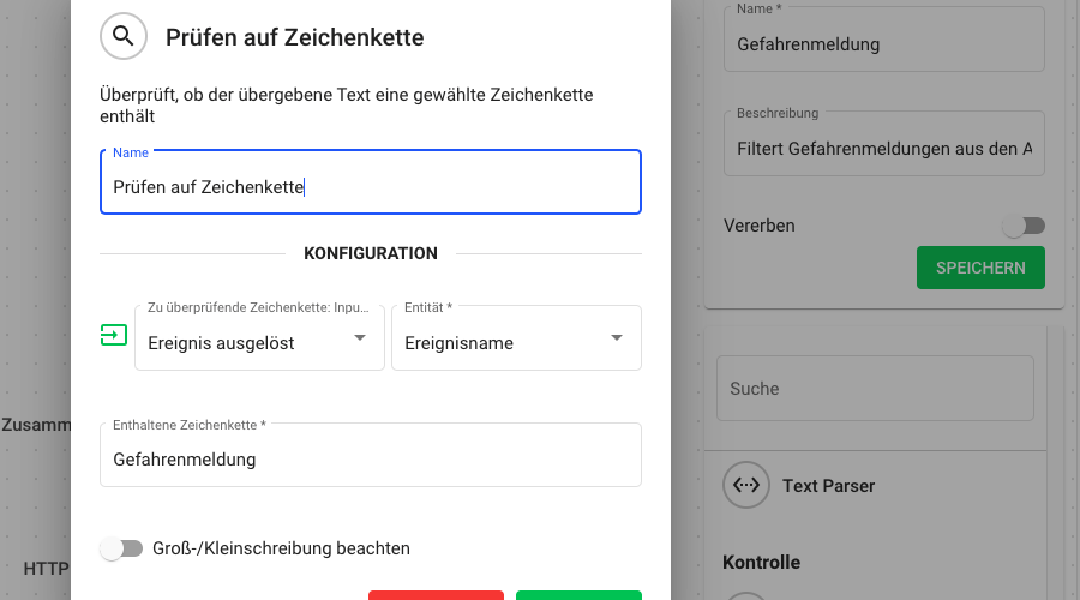Select the Text Parser angle-bracket icon
The width and height of the screenshot is (1080, 600).
pyautogui.click(x=746, y=485)
